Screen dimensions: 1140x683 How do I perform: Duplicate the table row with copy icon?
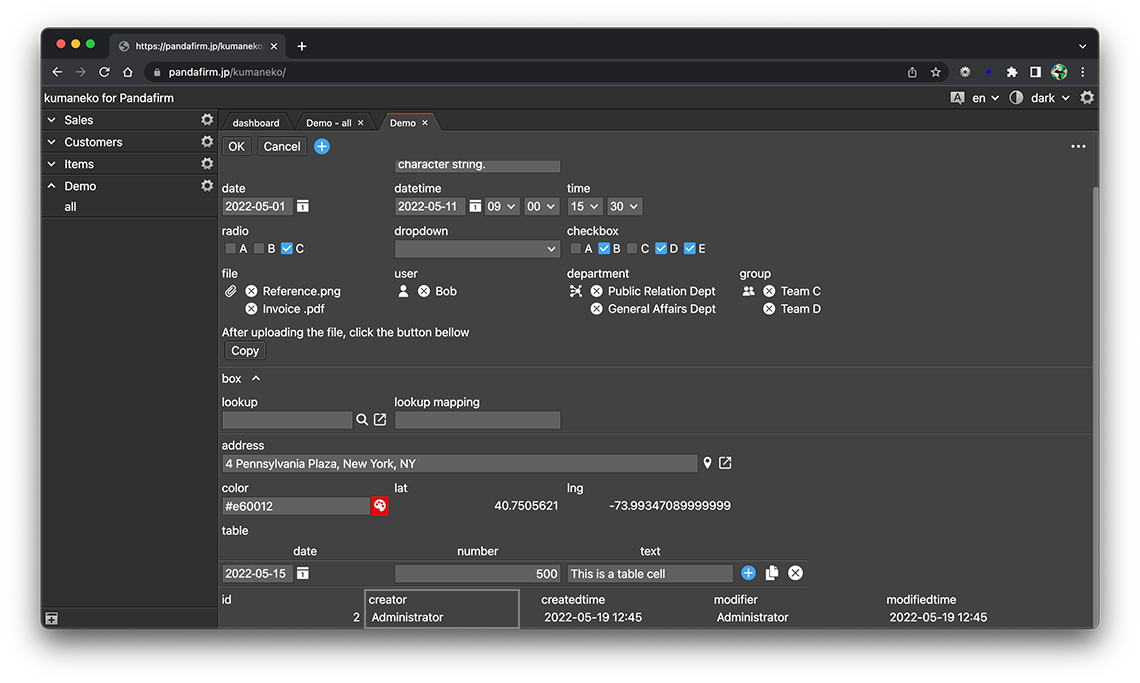(772, 573)
